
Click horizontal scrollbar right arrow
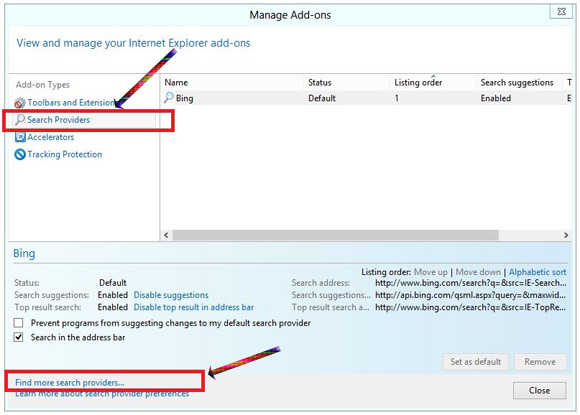(x=566, y=235)
